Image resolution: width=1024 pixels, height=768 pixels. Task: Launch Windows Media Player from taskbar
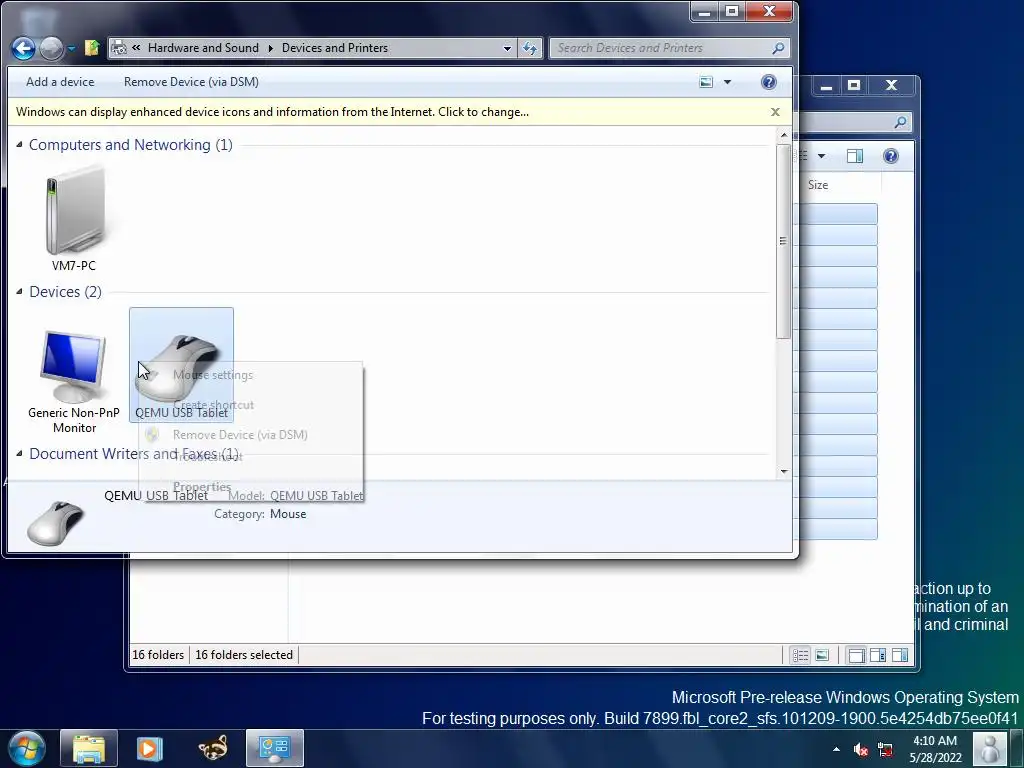(x=149, y=748)
